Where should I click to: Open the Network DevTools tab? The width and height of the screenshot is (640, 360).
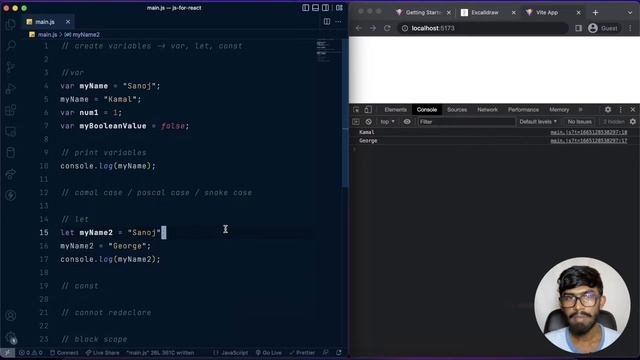click(487, 110)
